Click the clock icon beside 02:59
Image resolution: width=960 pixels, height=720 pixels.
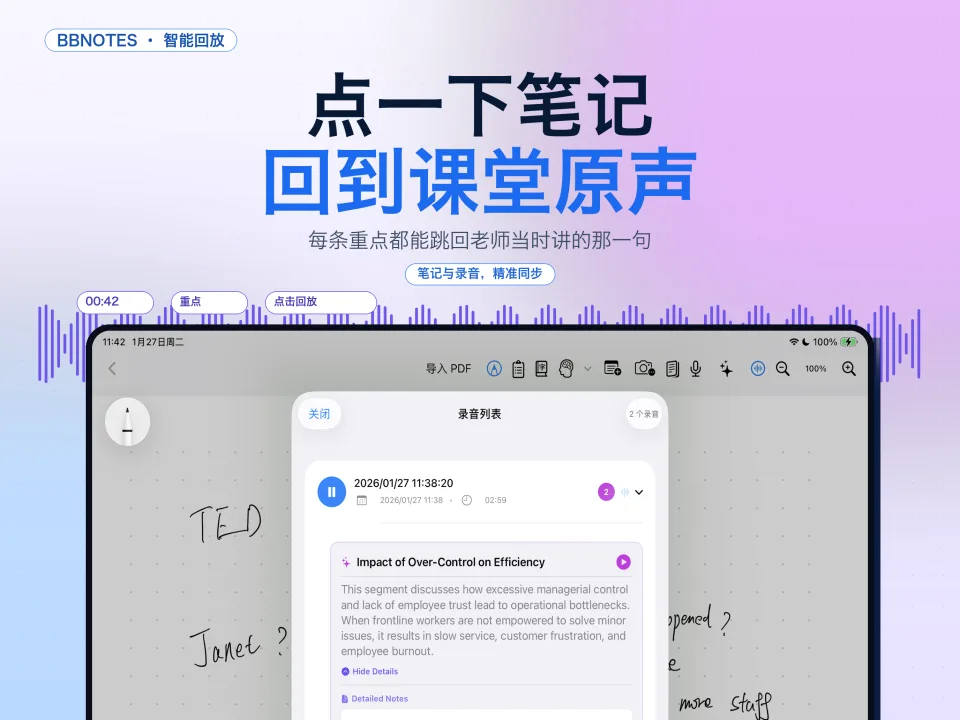tap(467, 500)
